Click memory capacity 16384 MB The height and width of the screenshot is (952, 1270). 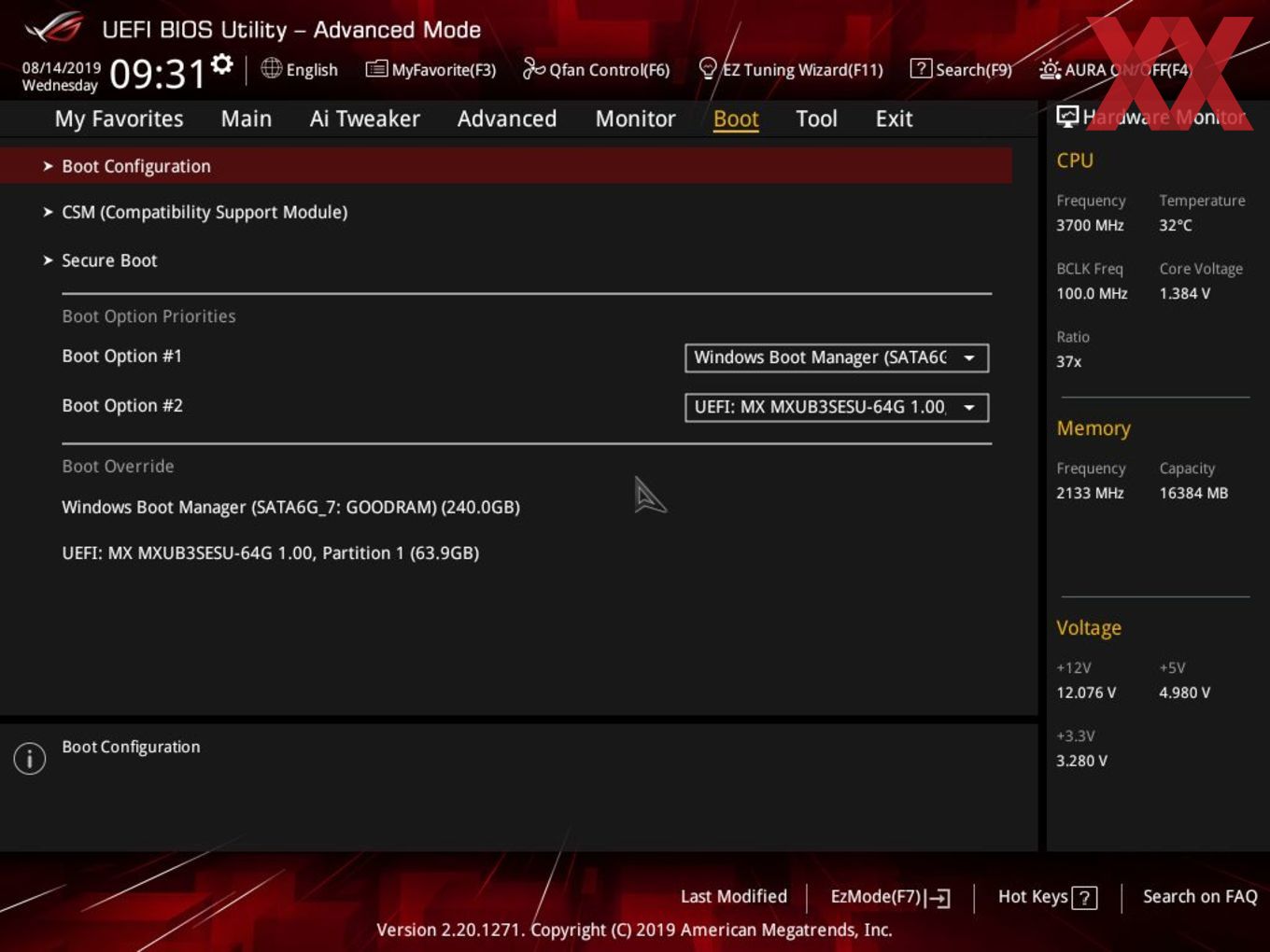[1193, 493]
